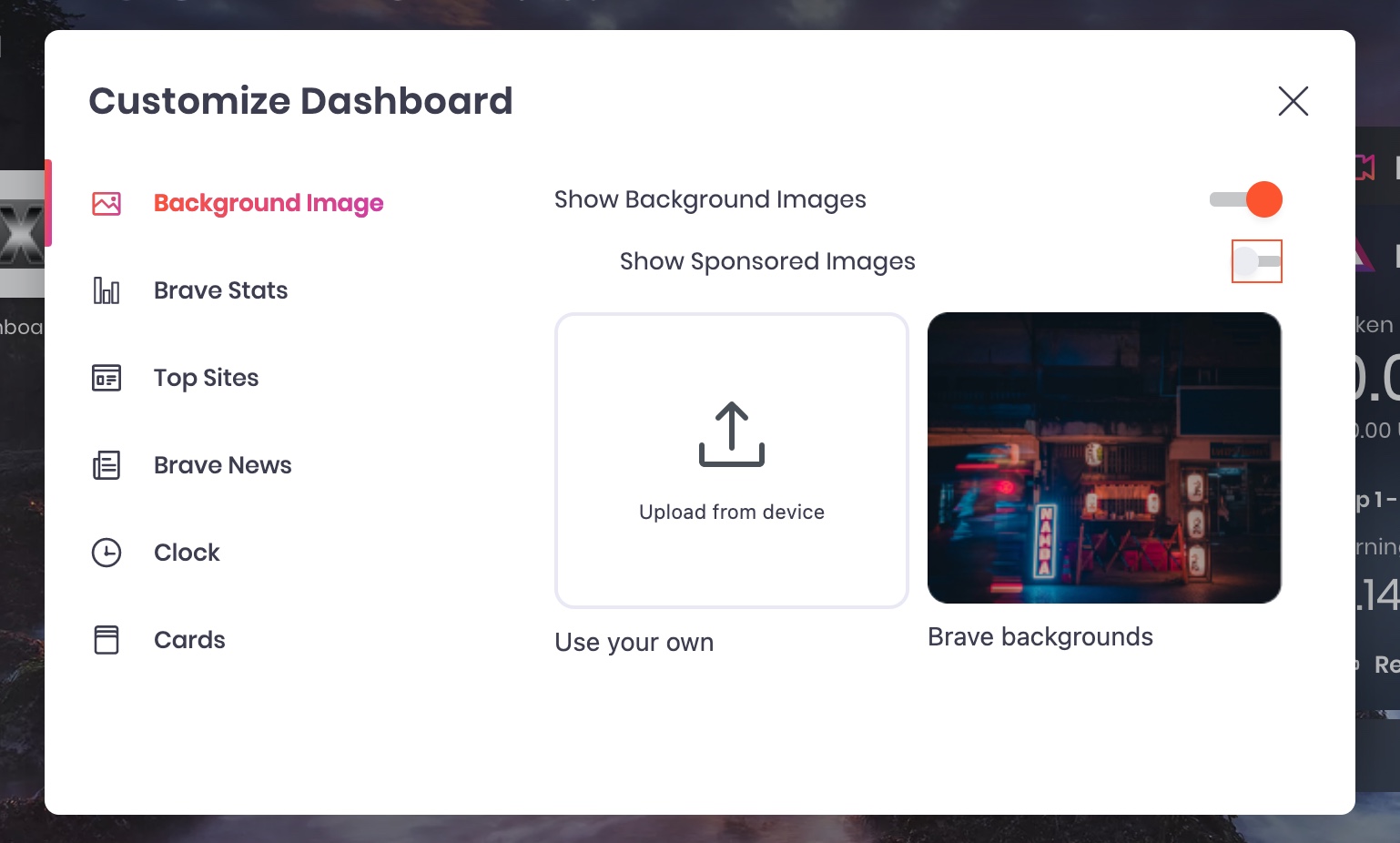Click the "Use your own" label

tap(634, 643)
